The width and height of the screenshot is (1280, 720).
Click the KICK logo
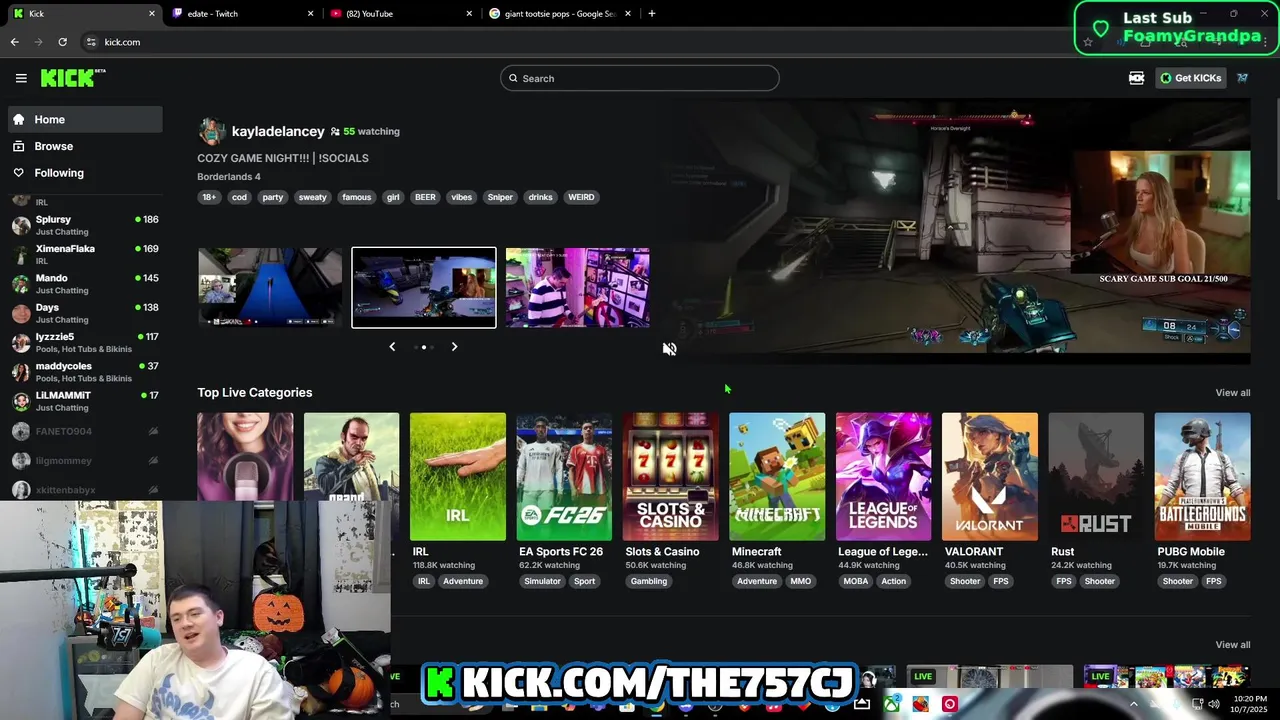[x=72, y=78]
